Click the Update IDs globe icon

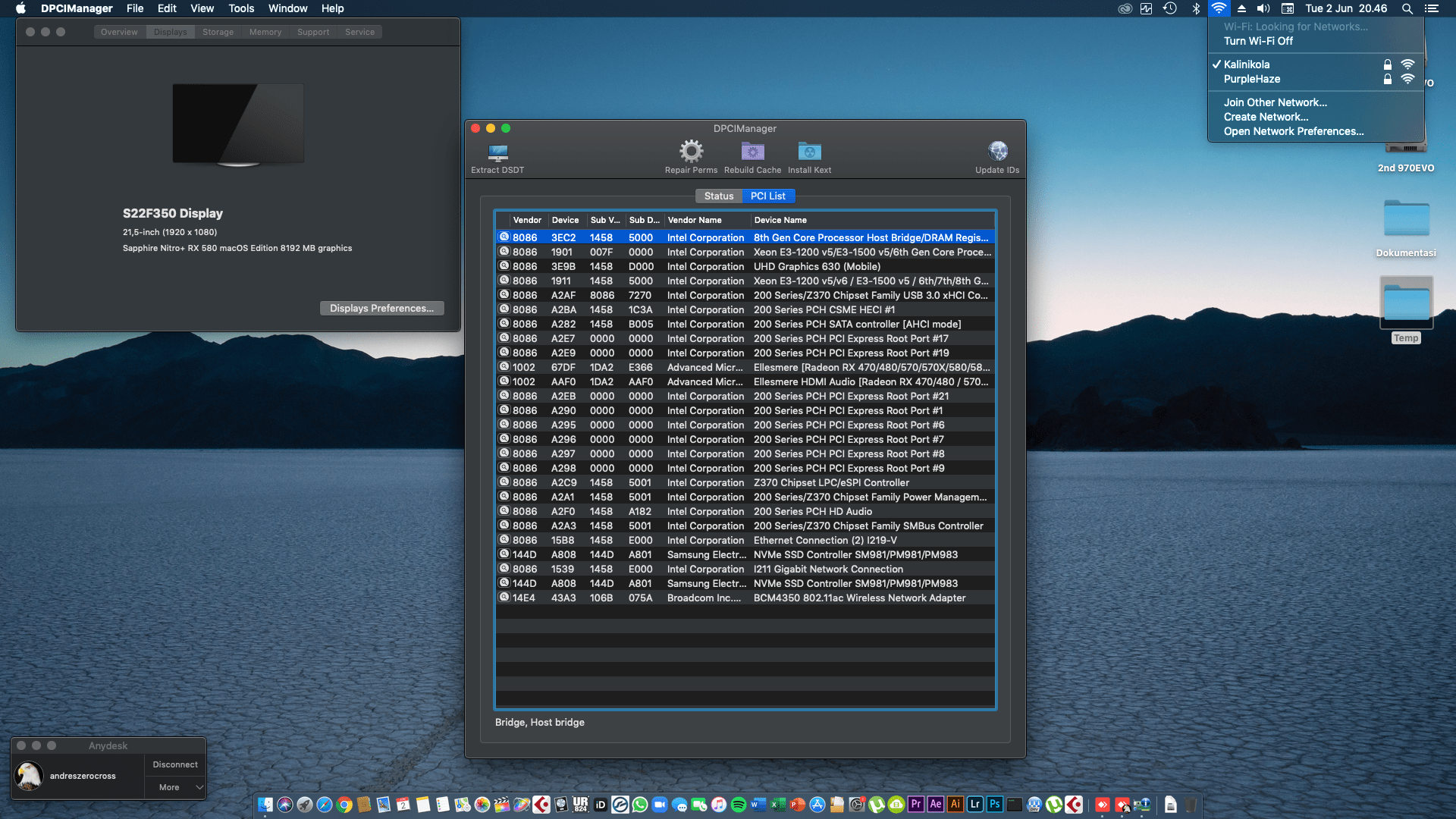996,150
